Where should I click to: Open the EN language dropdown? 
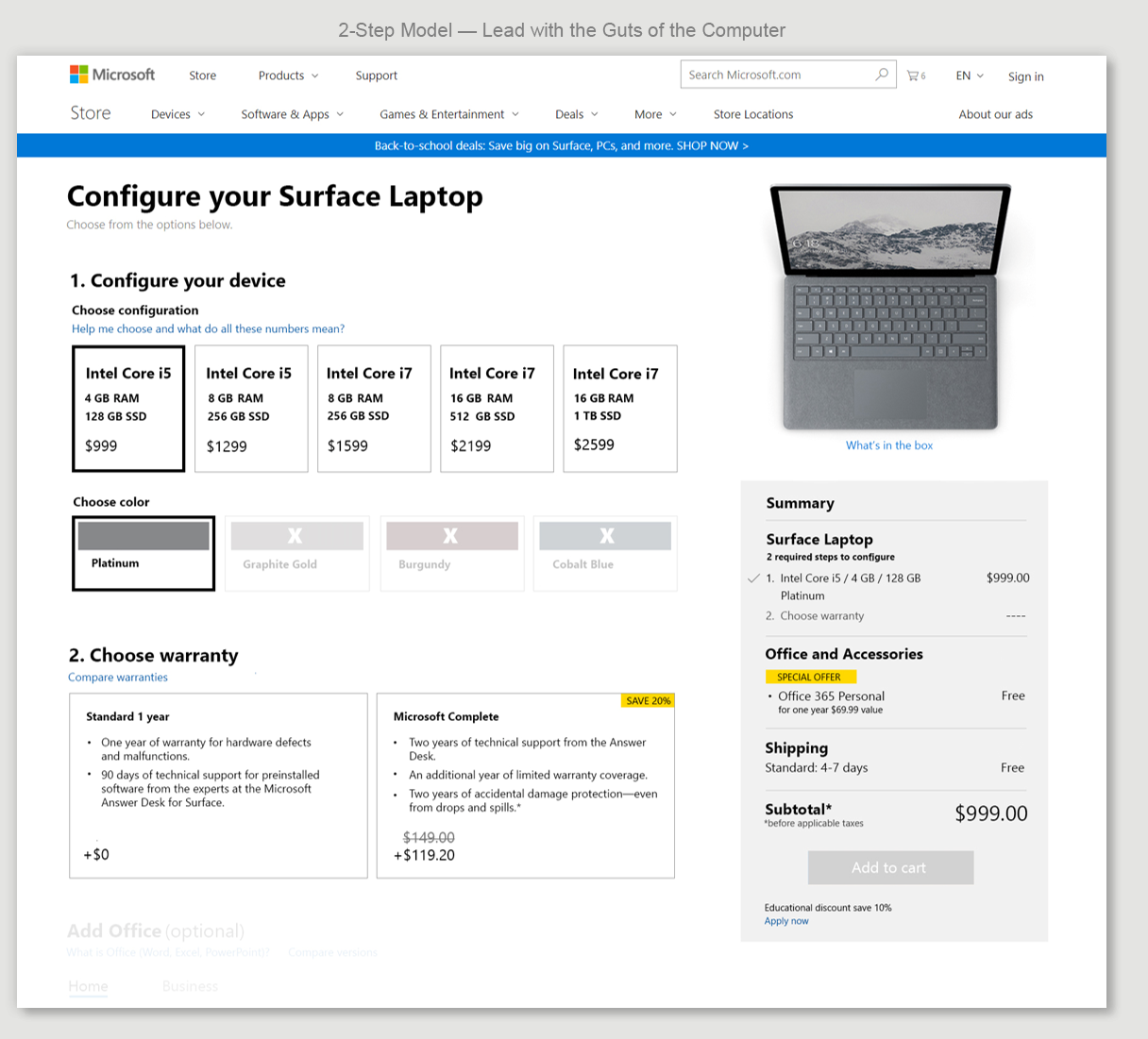click(x=970, y=75)
